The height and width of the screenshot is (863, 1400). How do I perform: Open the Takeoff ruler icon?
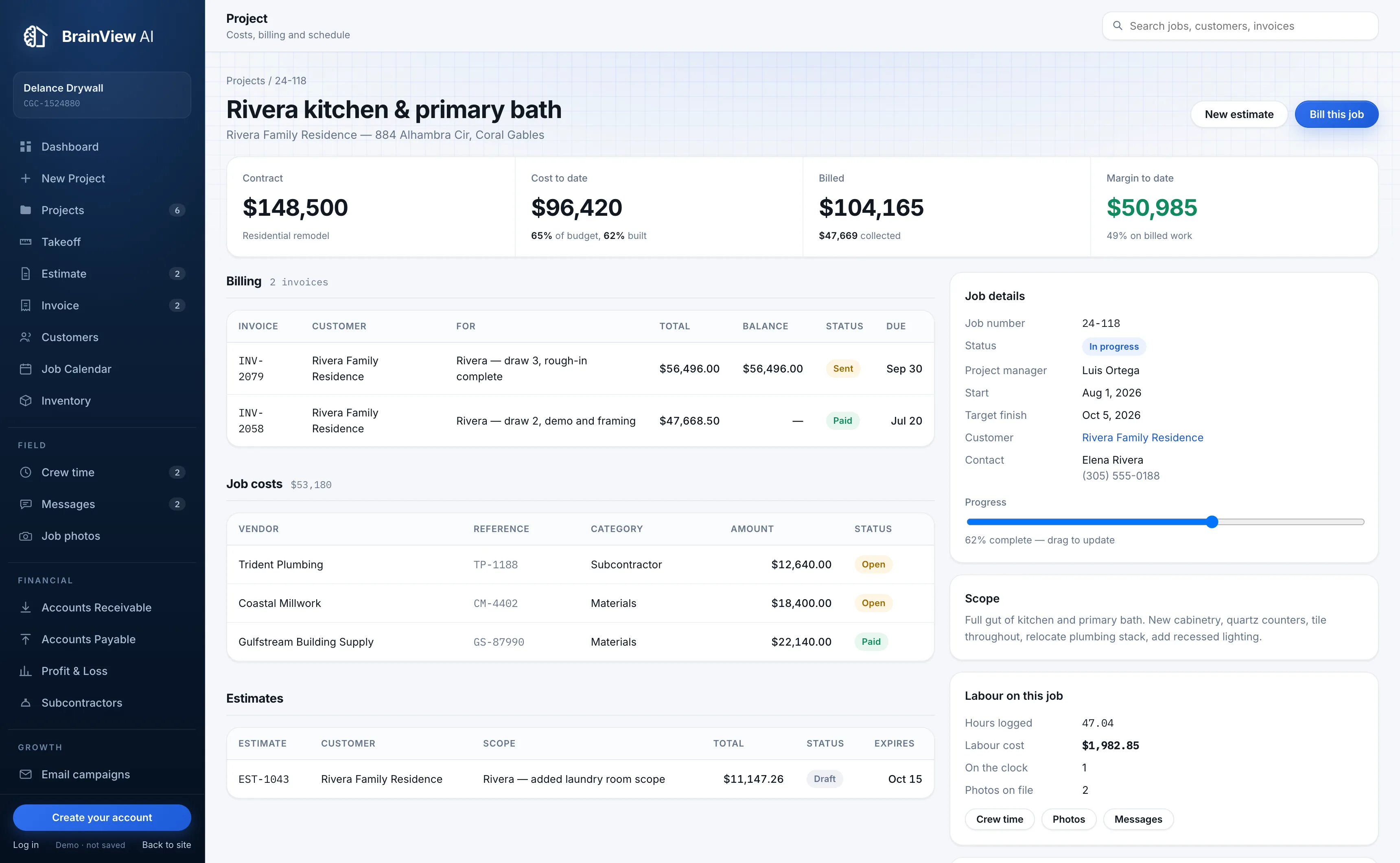click(x=26, y=242)
